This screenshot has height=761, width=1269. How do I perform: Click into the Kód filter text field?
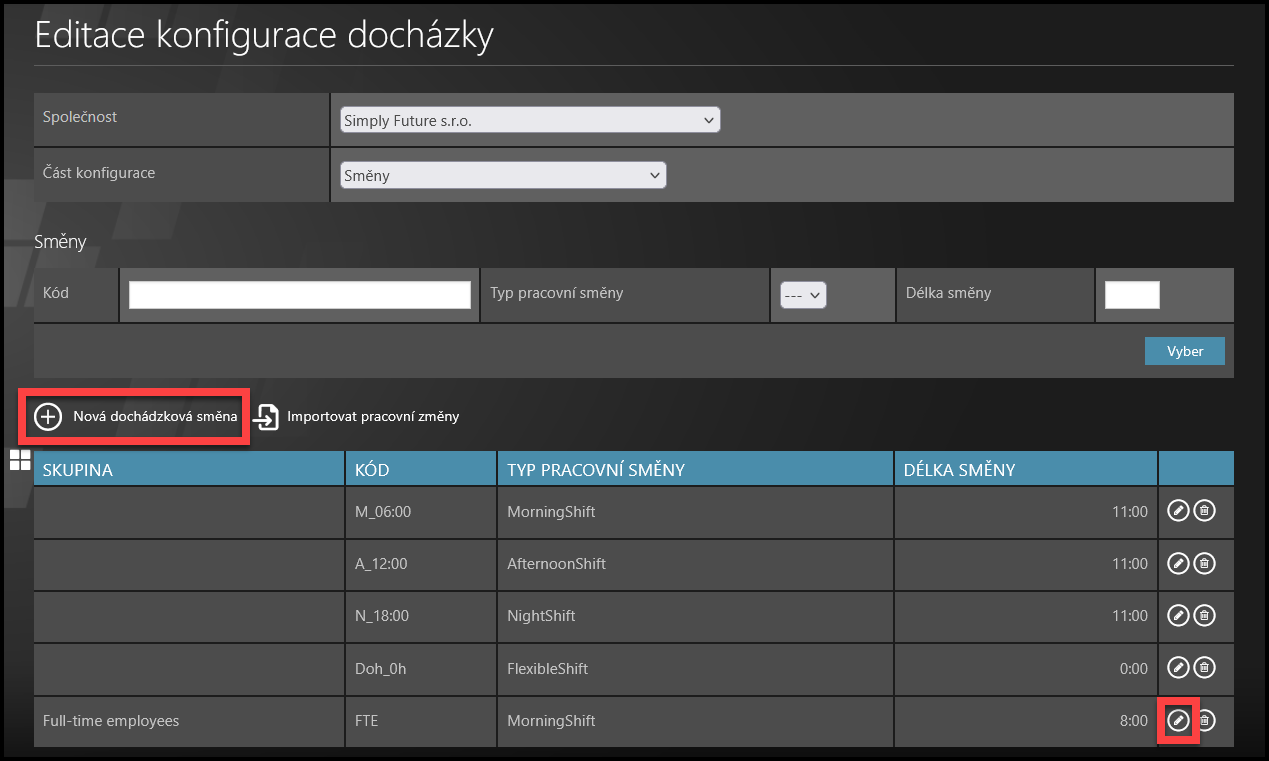(x=299, y=295)
